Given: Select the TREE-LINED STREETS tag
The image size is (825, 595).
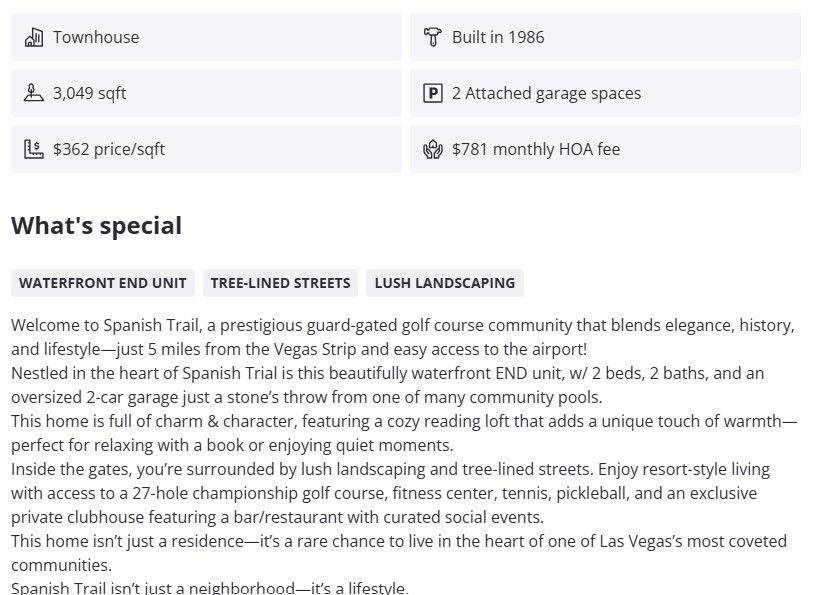Looking at the screenshot, I should click(x=280, y=283).
